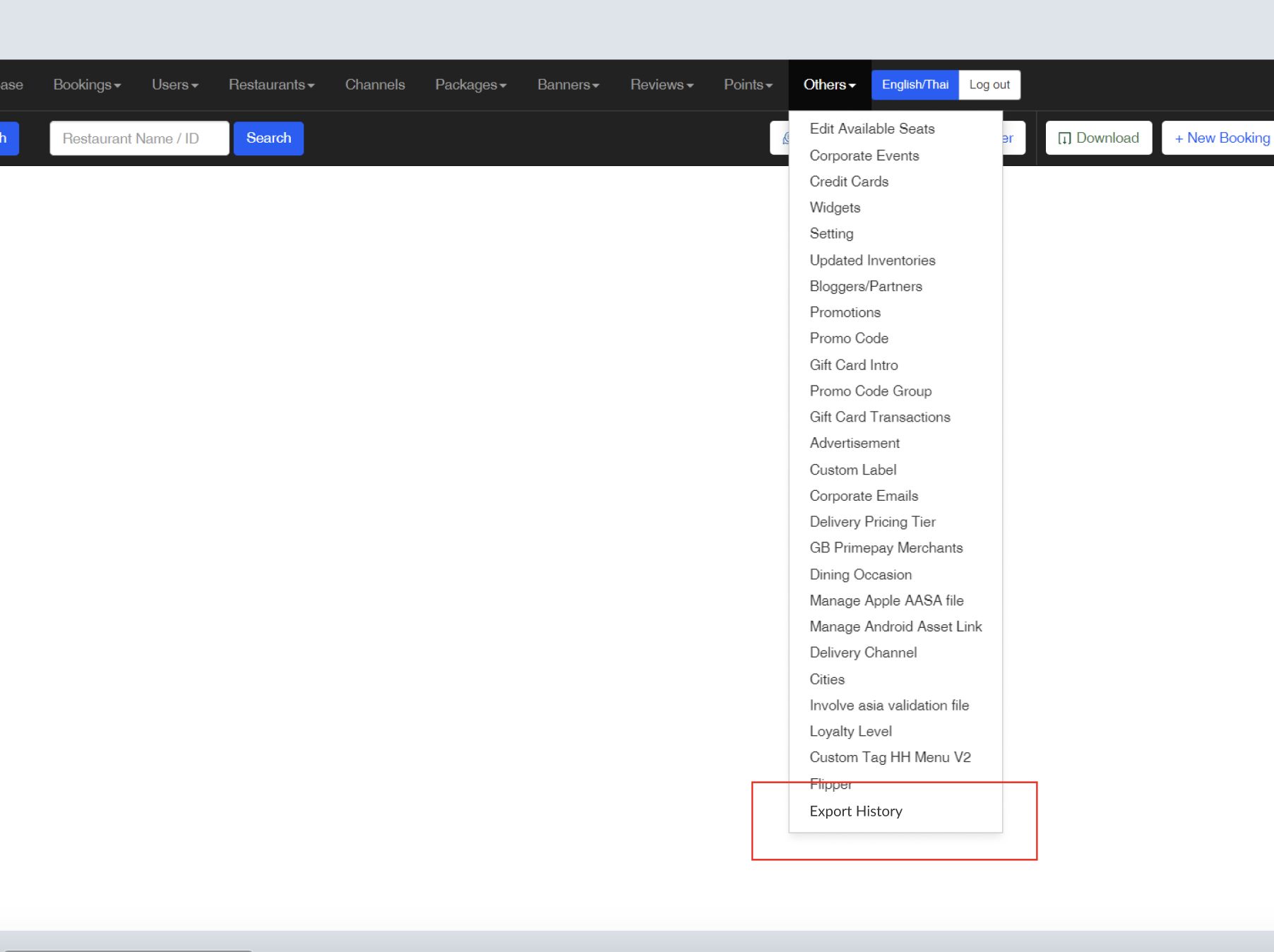Expand the Reviews dropdown menu

(661, 85)
